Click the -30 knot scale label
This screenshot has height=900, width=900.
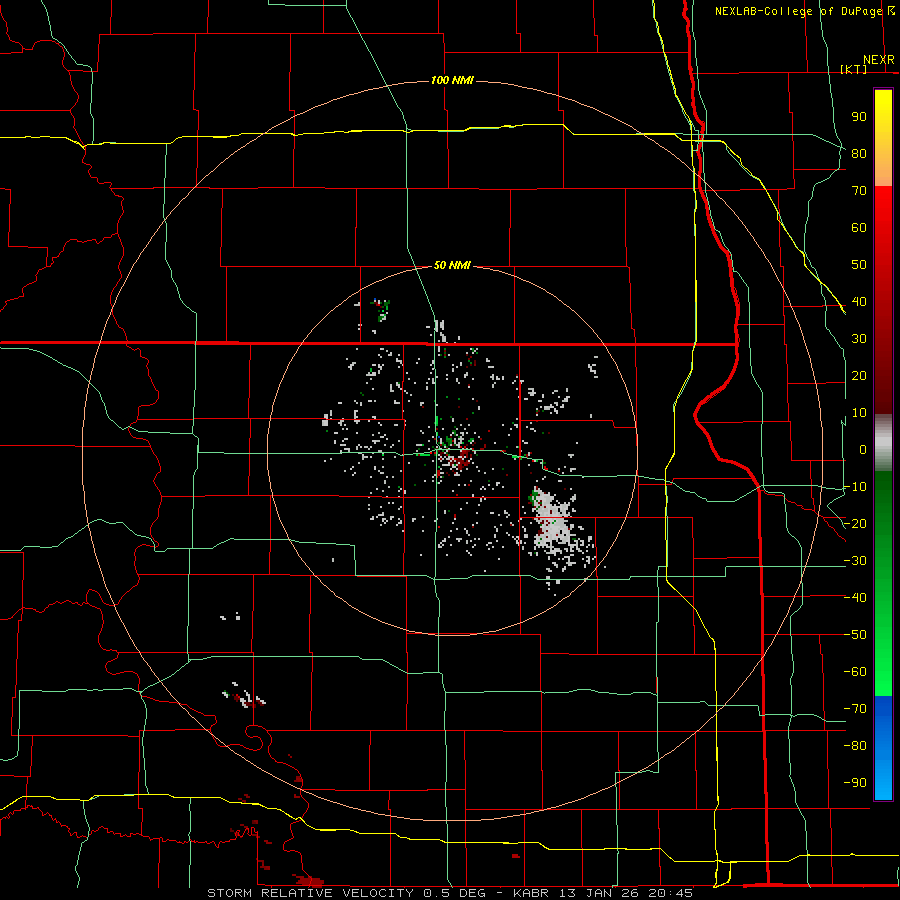pyautogui.click(x=855, y=561)
